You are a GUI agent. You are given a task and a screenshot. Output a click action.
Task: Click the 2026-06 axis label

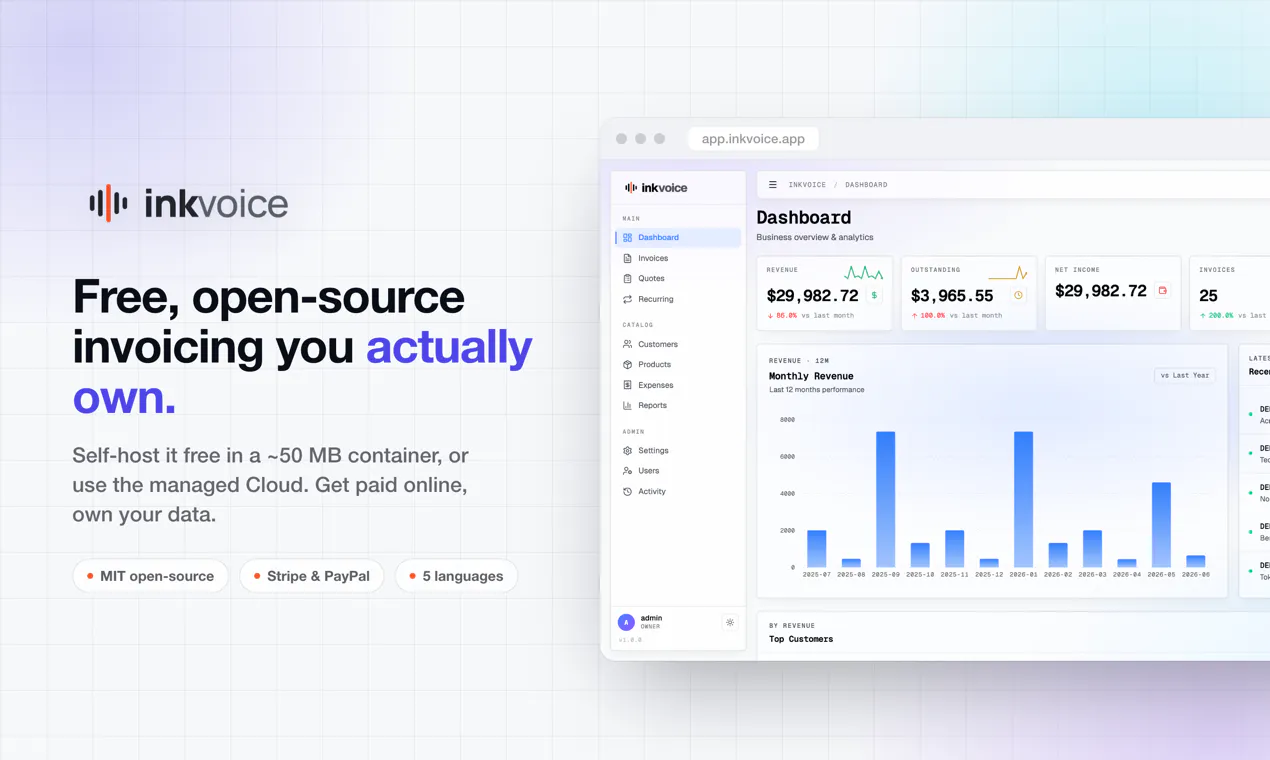[x=1196, y=575]
